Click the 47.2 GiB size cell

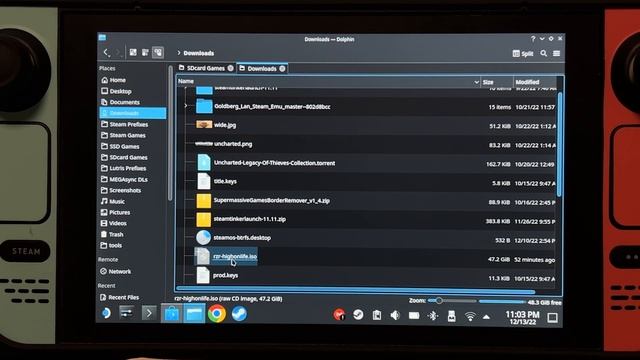click(x=499, y=259)
